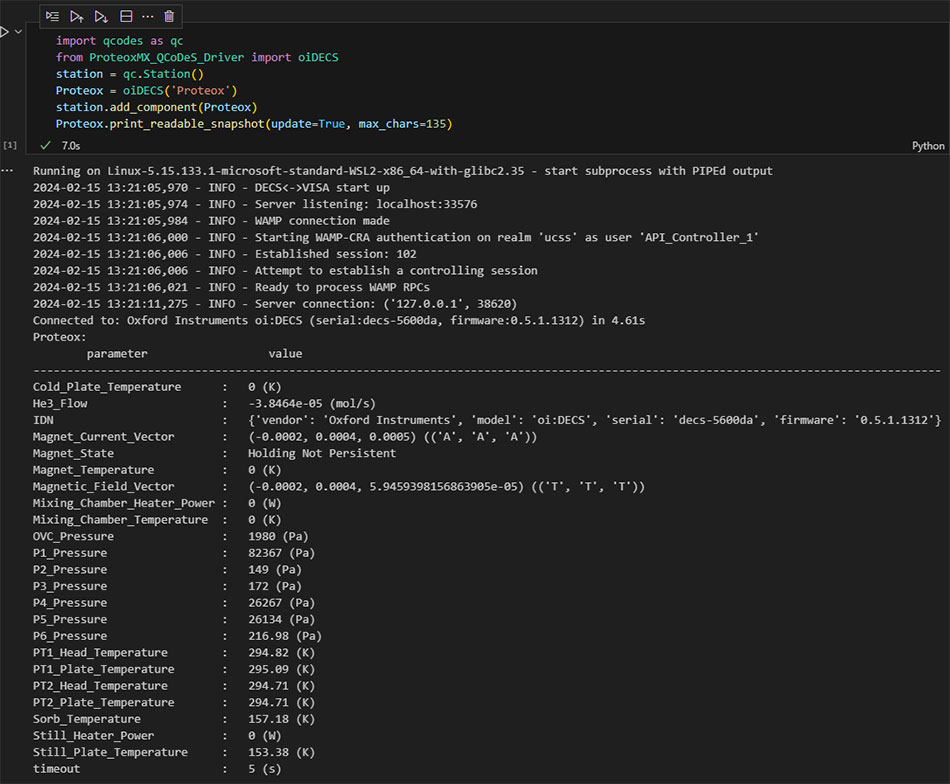
Task: Click the 7.0s execution time label
Action: (71, 146)
